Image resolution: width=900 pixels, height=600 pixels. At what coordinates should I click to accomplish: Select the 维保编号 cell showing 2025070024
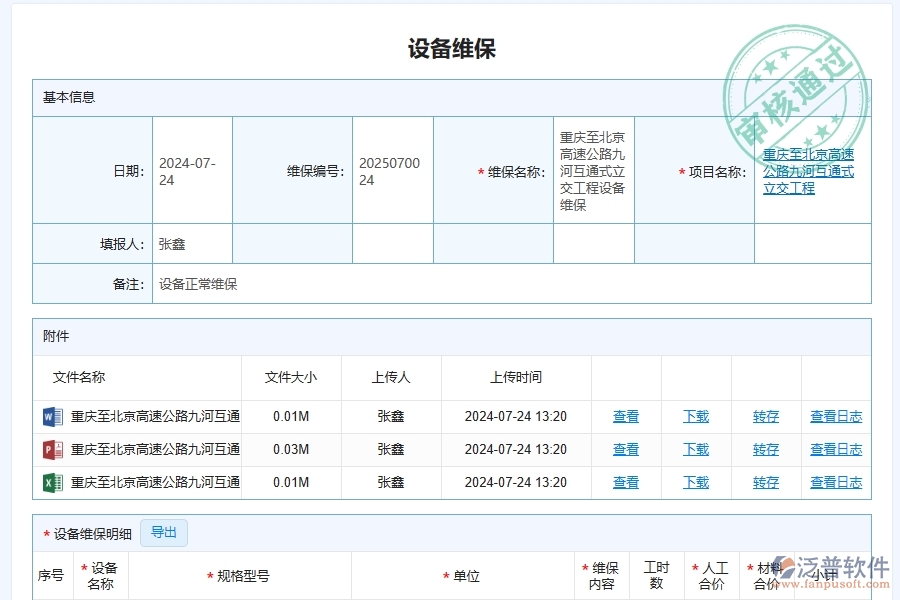point(392,169)
